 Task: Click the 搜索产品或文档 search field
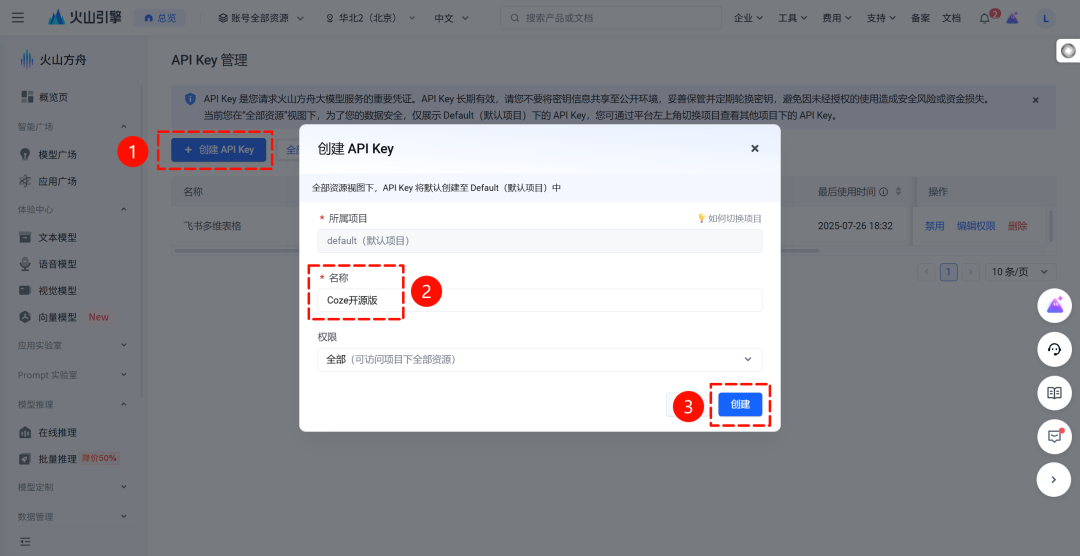(611, 18)
